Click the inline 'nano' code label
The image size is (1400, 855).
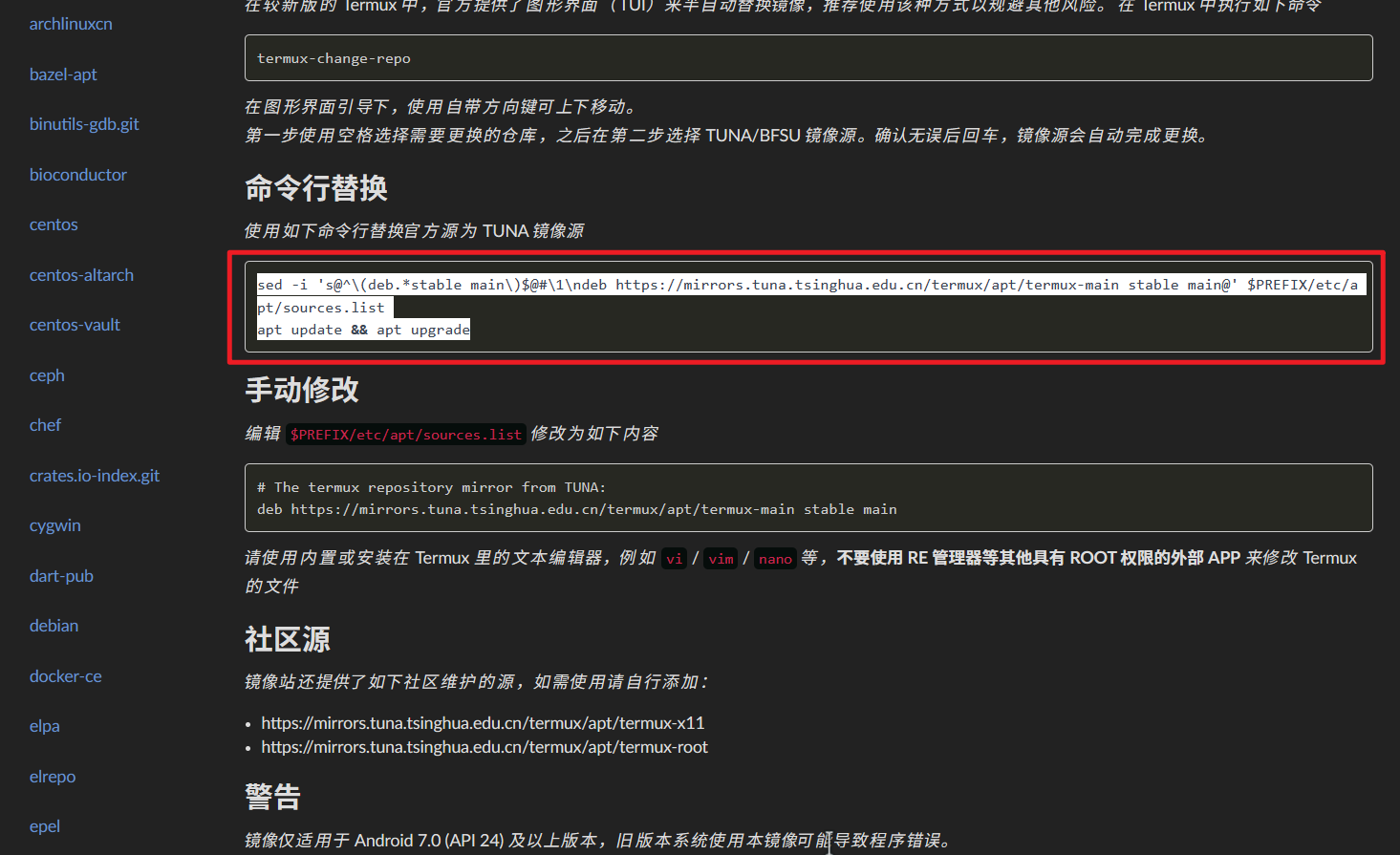(x=775, y=559)
